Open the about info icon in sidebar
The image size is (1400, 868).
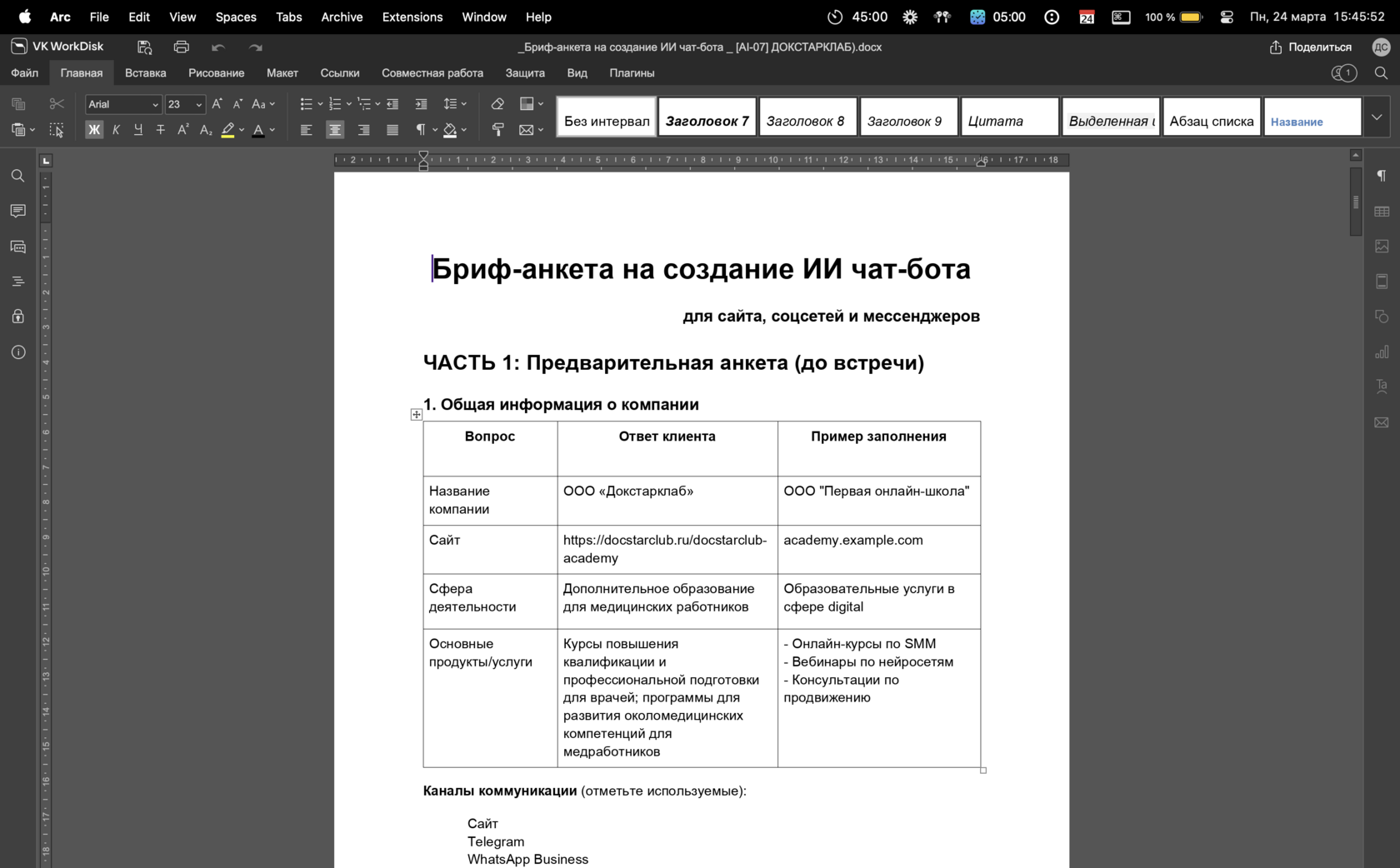tap(17, 352)
